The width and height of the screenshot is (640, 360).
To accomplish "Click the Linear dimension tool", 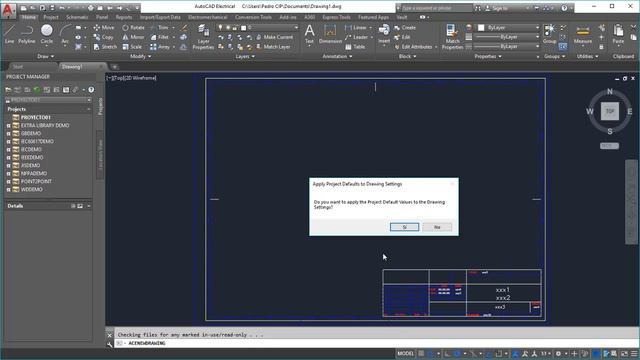I will (x=356, y=28).
